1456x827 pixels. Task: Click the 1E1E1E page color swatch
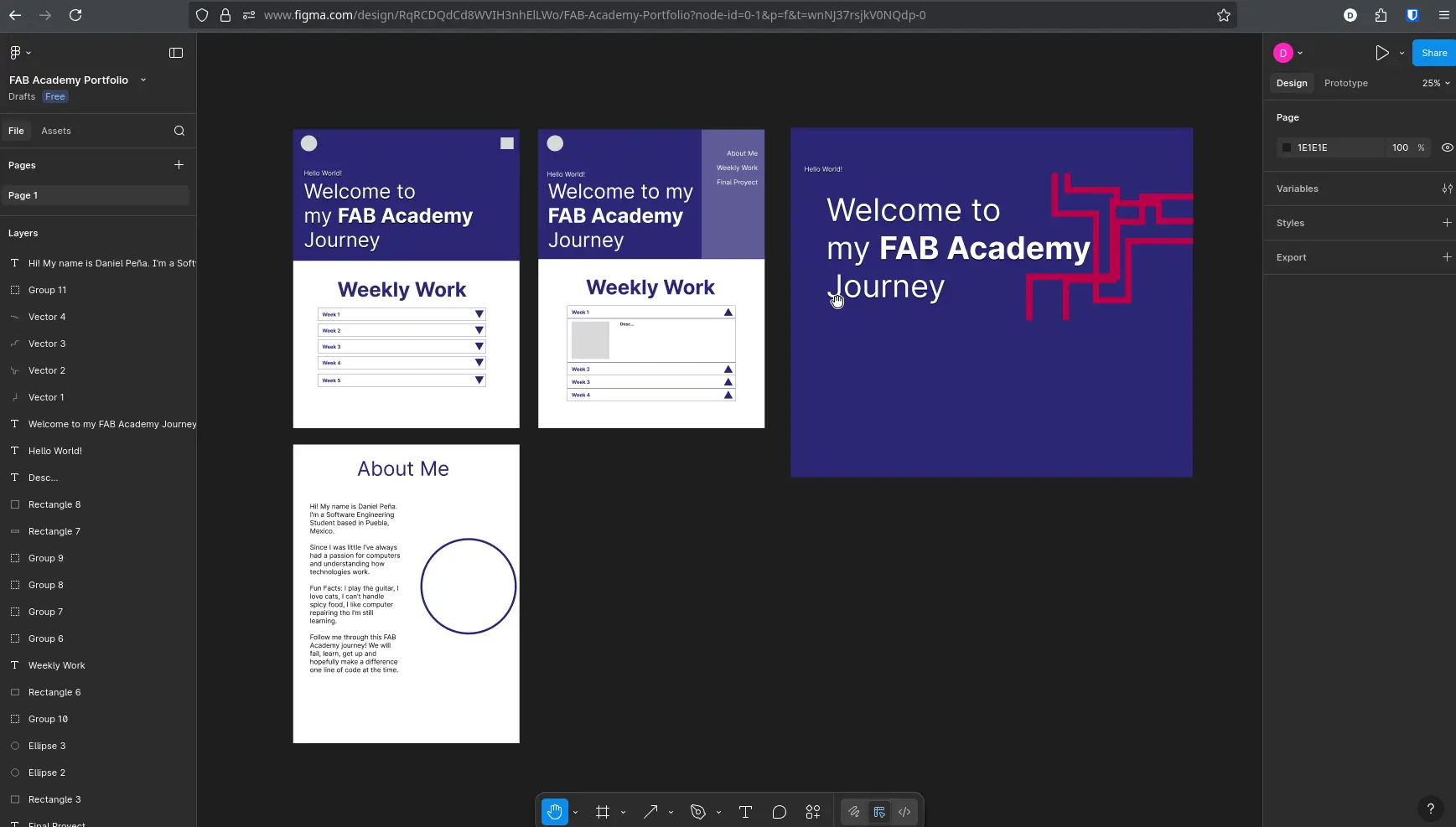(1288, 147)
